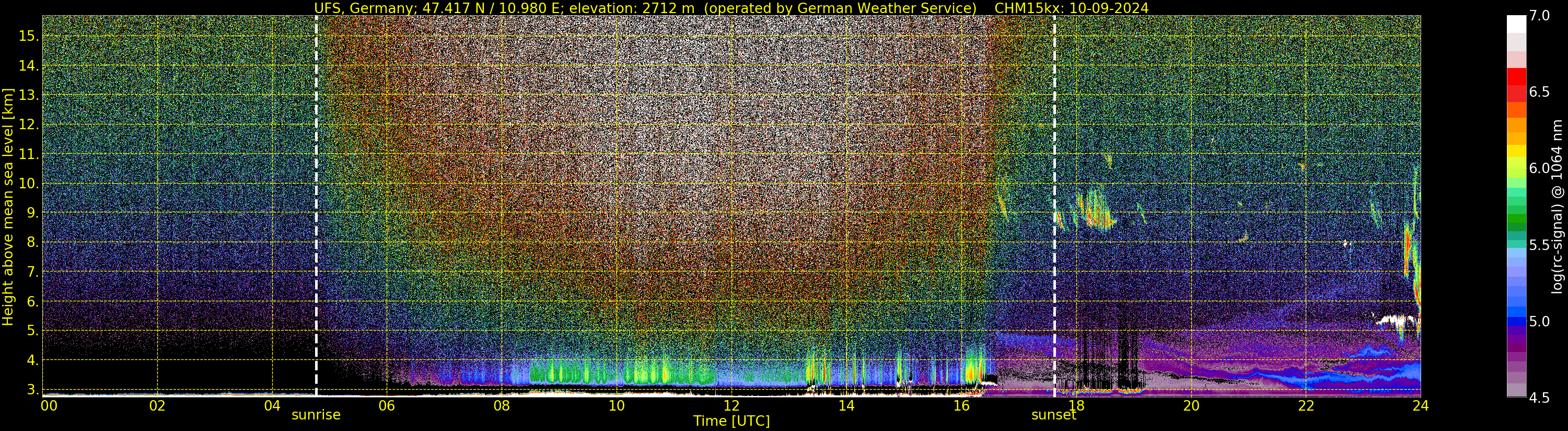Click the "6." km tick on the height axis
Screen dimensions: 1568x431
tap(32, 301)
